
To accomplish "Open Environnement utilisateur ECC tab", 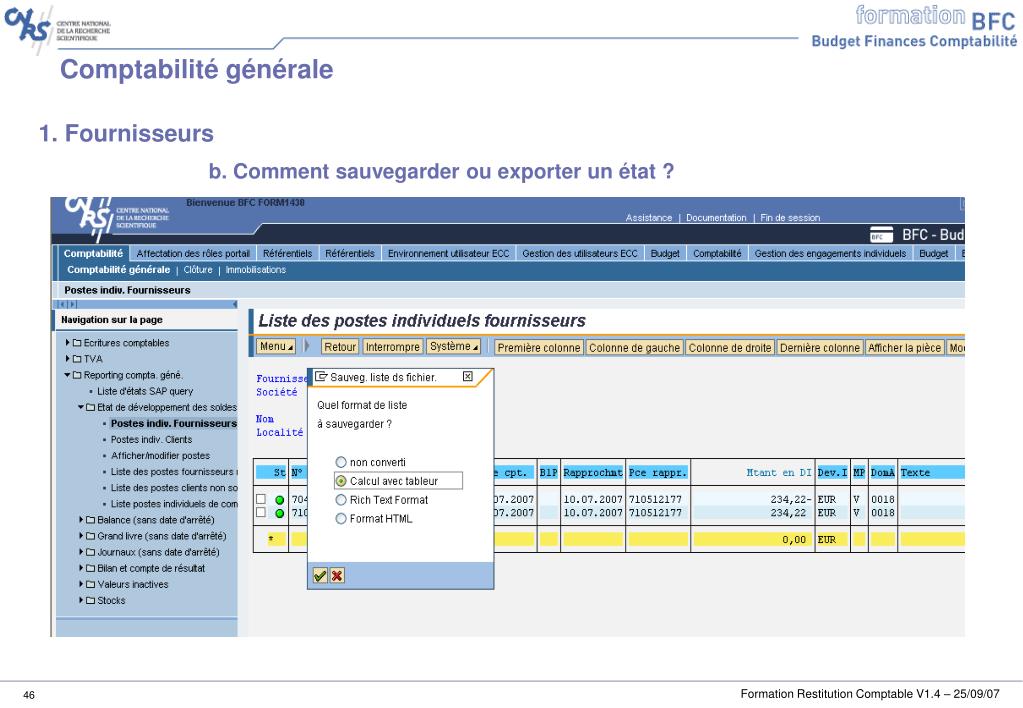I will pyautogui.click(x=448, y=254).
